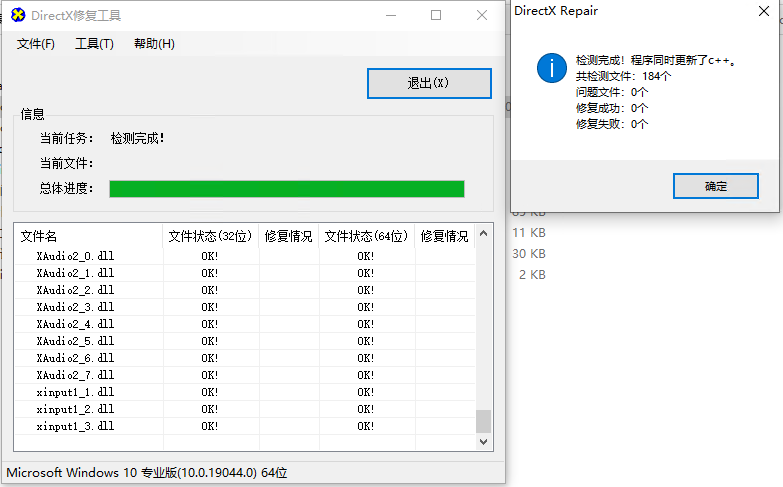
Task: Click 64位 OK! status for XAudio2_0.dll
Action: click(366, 256)
